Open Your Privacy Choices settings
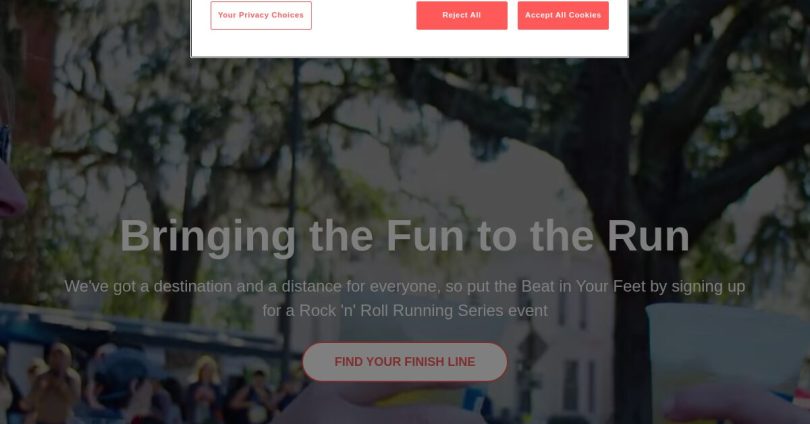The height and width of the screenshot is (424, 810). 261,15
